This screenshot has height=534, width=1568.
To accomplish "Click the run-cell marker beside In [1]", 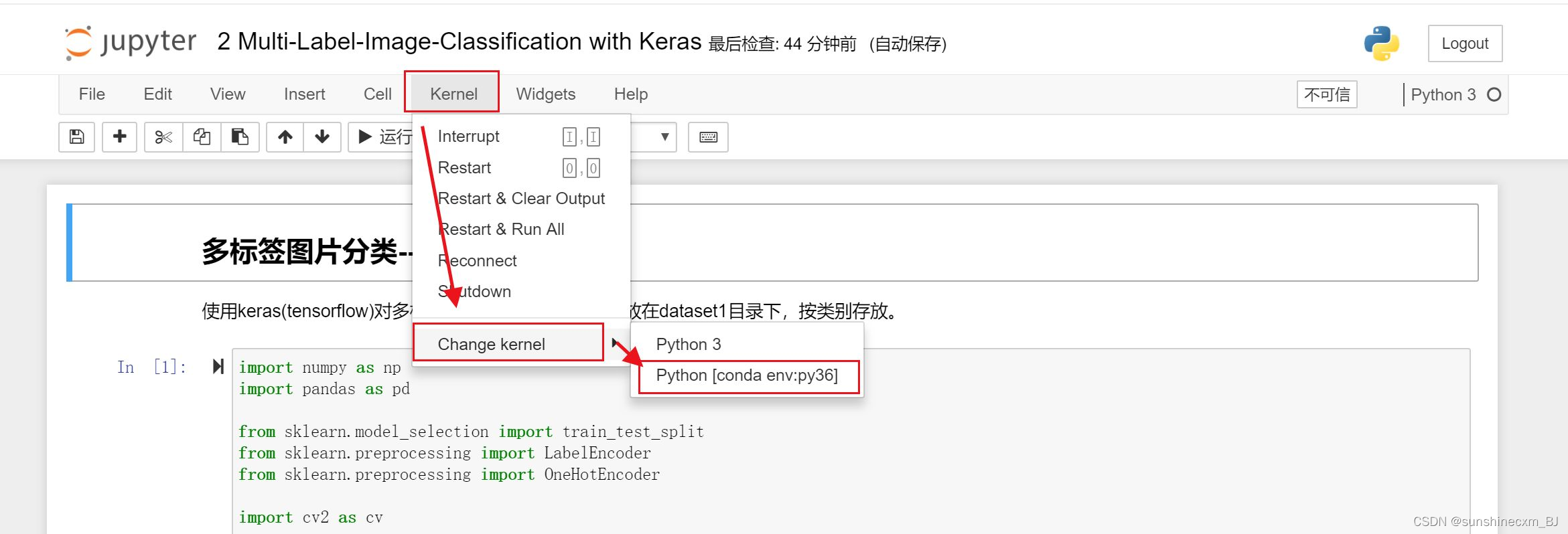I will click(218, 367).
